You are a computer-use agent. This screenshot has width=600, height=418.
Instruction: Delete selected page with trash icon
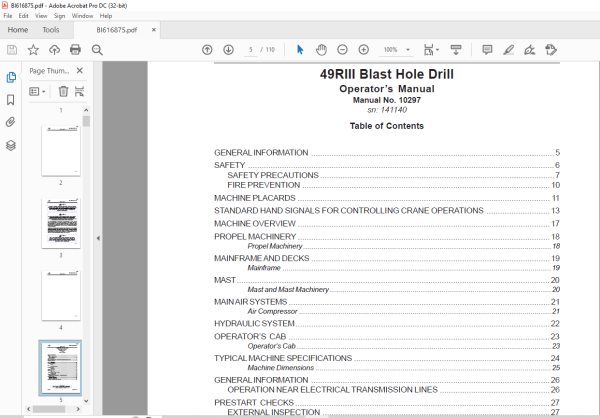click(x=63, y=91)
